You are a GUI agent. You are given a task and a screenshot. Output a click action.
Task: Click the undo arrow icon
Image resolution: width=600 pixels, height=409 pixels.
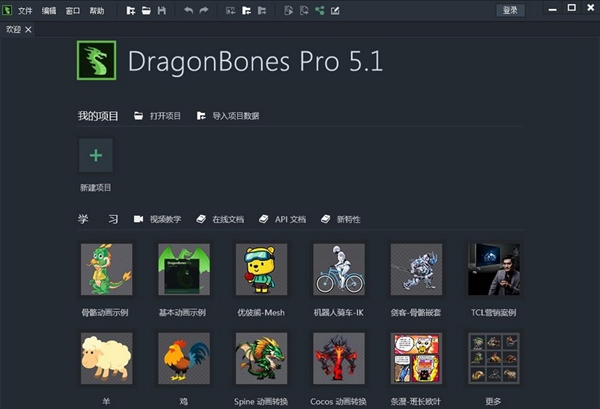pyautogui.click(x=188, y=11)
